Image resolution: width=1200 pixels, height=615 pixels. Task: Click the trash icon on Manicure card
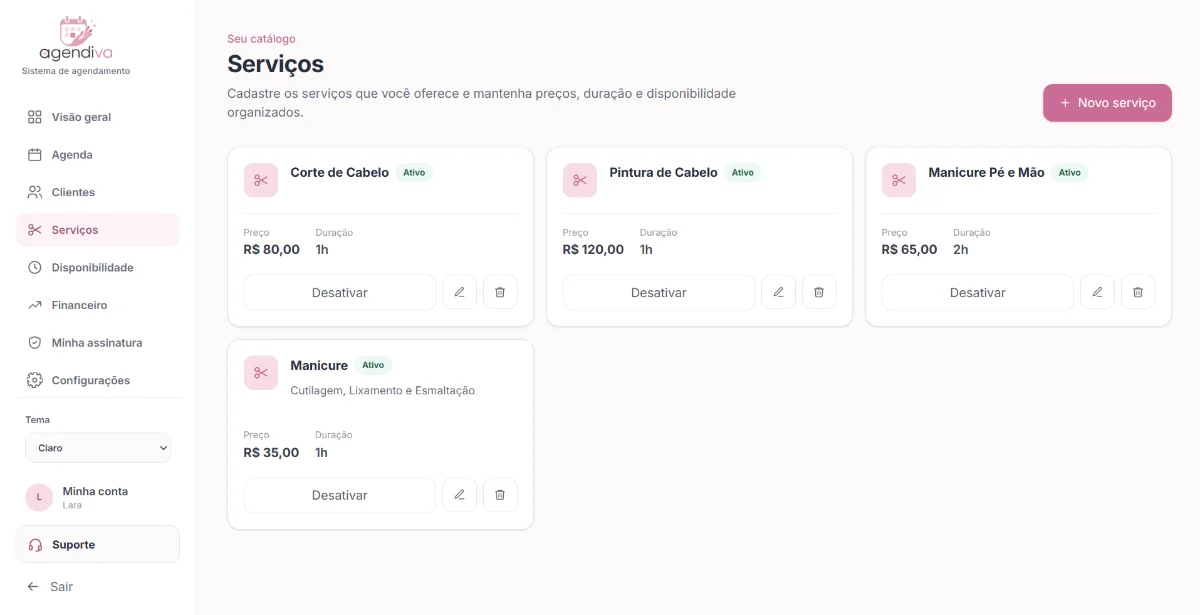point(500,495)
